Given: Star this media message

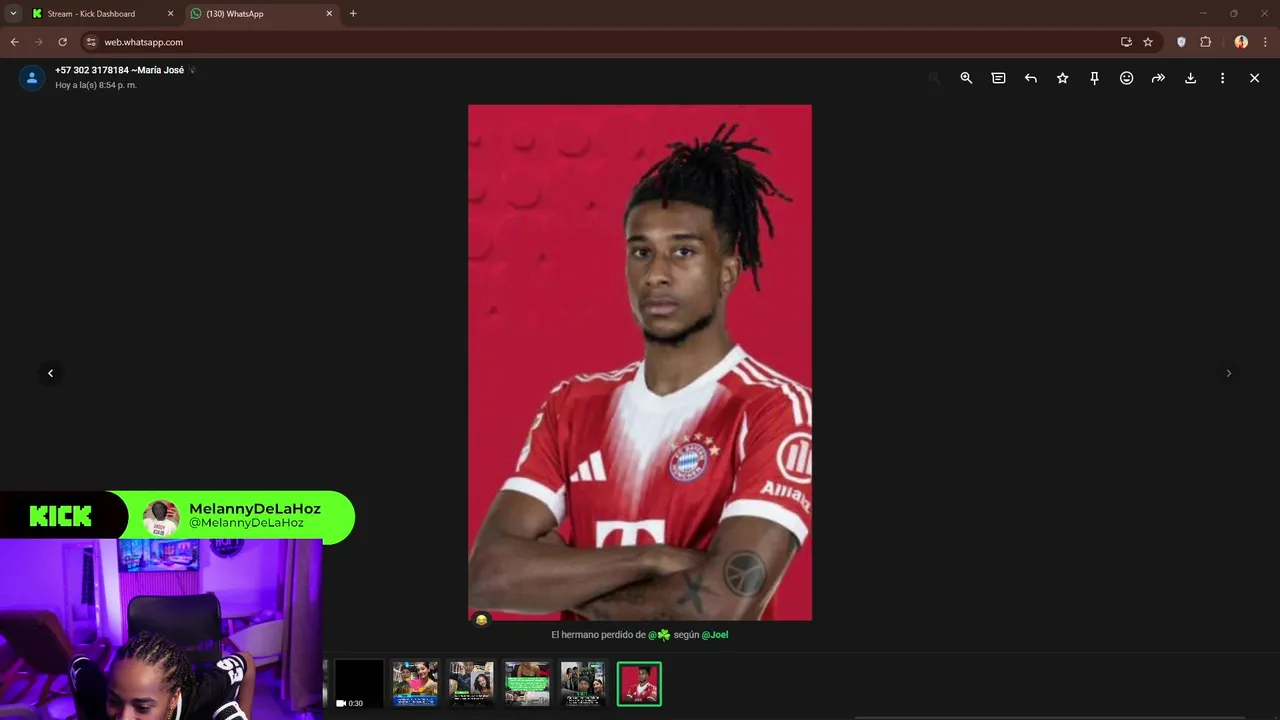Looking at the screenshot, I should (x=1062, y=78).
